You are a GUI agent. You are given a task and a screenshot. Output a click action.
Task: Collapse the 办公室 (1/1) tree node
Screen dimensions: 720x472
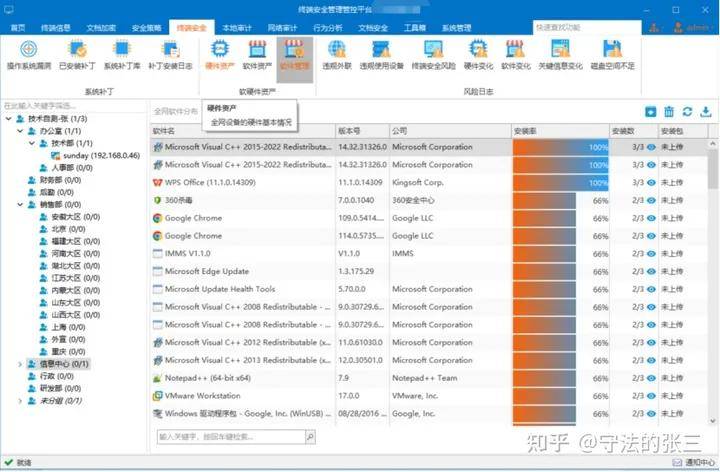click(20, 131)
